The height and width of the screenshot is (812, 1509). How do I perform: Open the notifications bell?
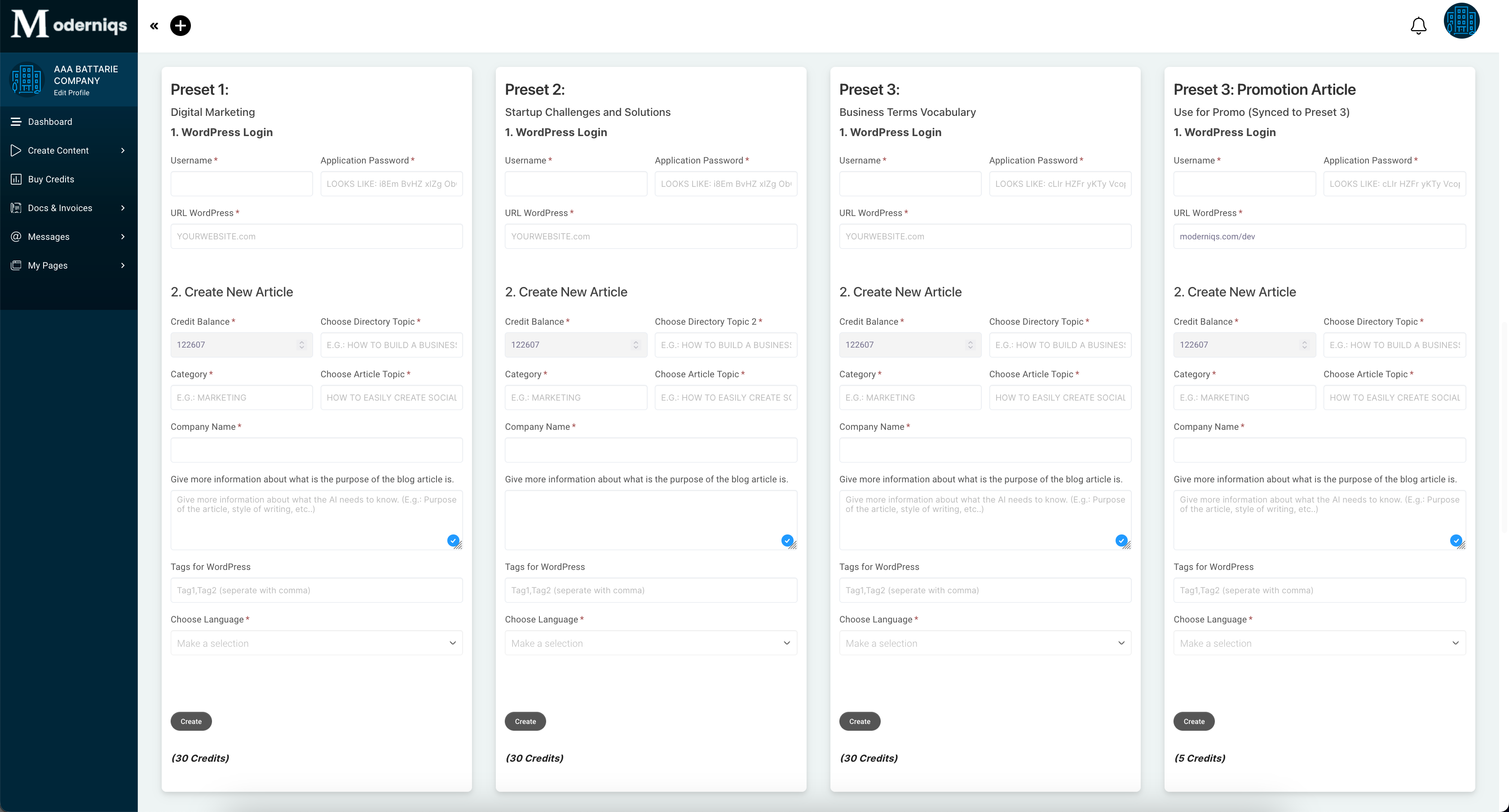(1418, 26)
